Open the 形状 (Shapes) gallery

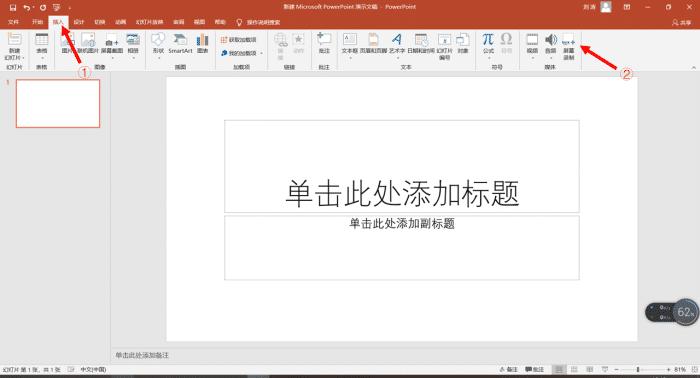coord(158,46)
